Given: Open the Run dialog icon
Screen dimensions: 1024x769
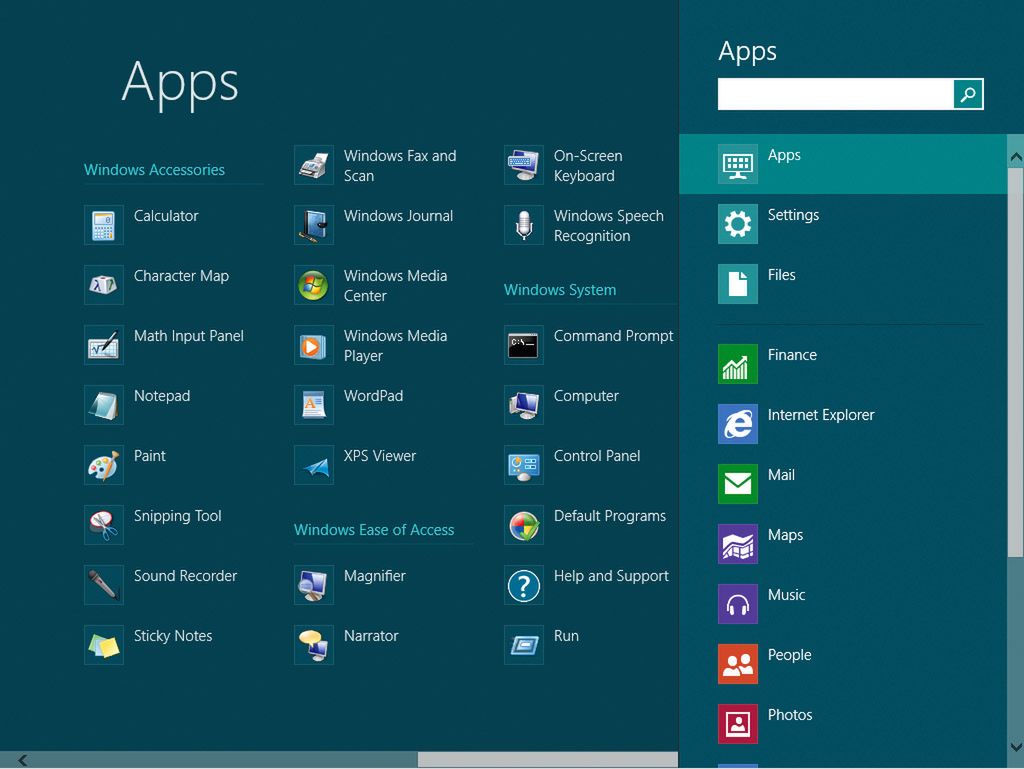Looking at the screenshot, I should tap(524, 645).
